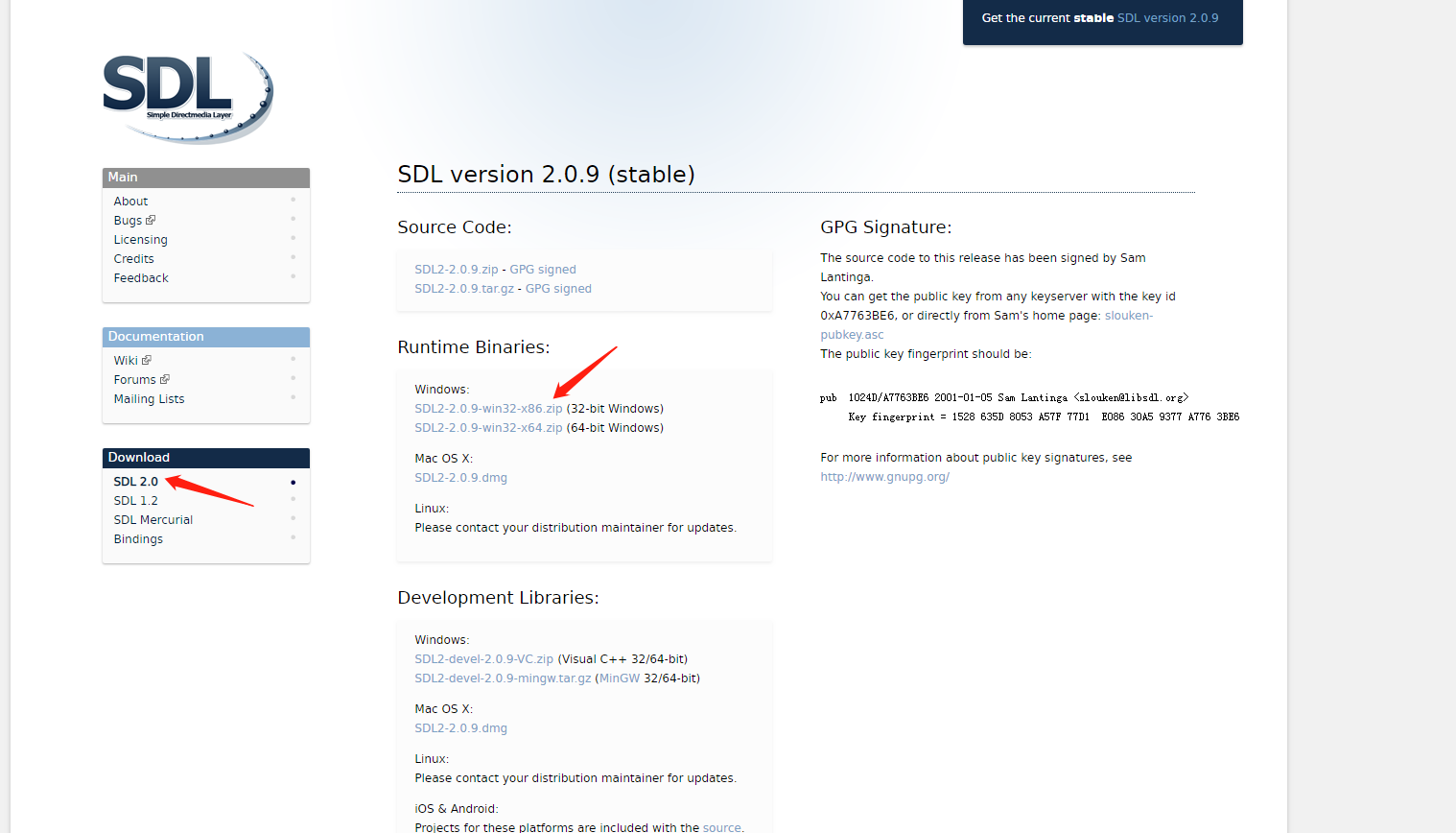Open Mailing Lists page

[149, 399]
